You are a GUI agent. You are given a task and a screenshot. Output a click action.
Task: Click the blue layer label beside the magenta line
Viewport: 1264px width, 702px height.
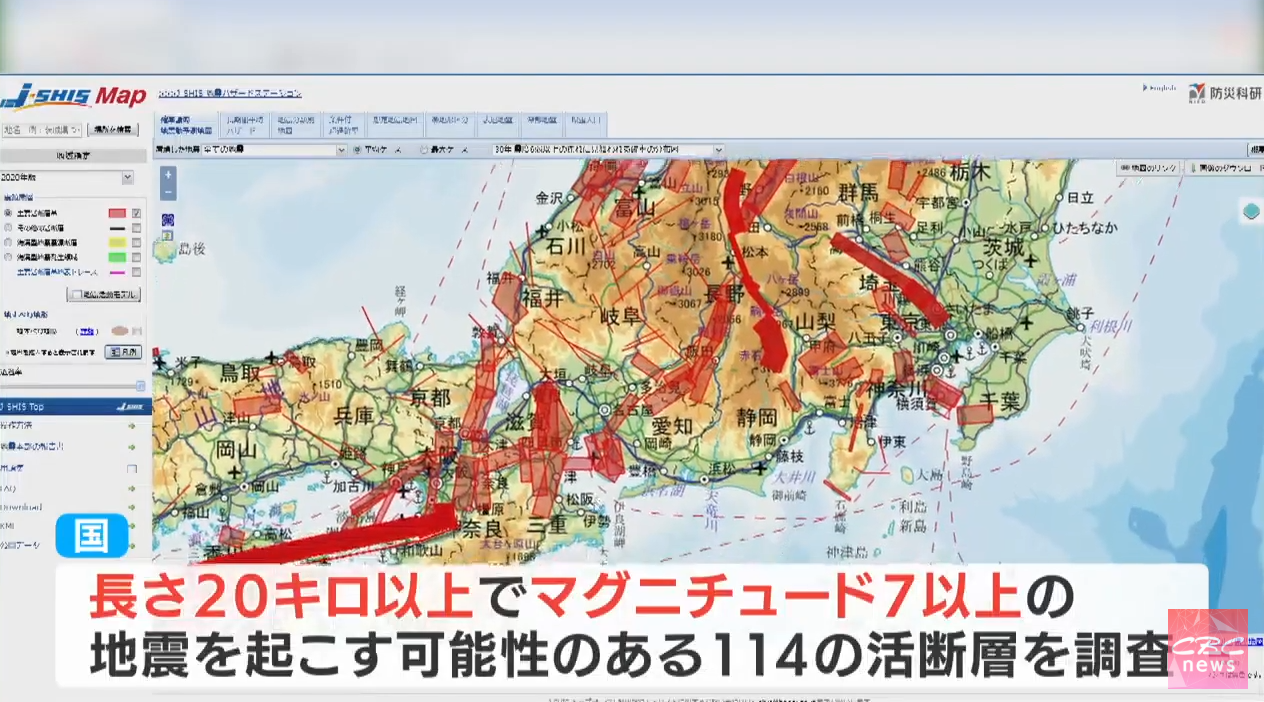point(57,272)
